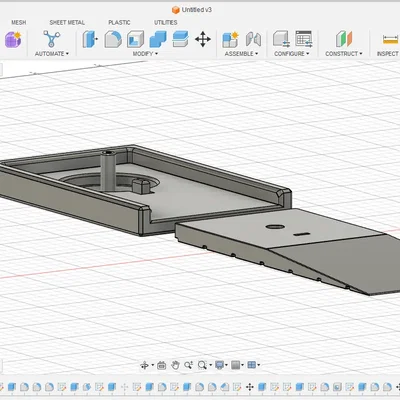Select the small rectangular slot on ramp
This screenshot has width=400, height=400.
302,234
